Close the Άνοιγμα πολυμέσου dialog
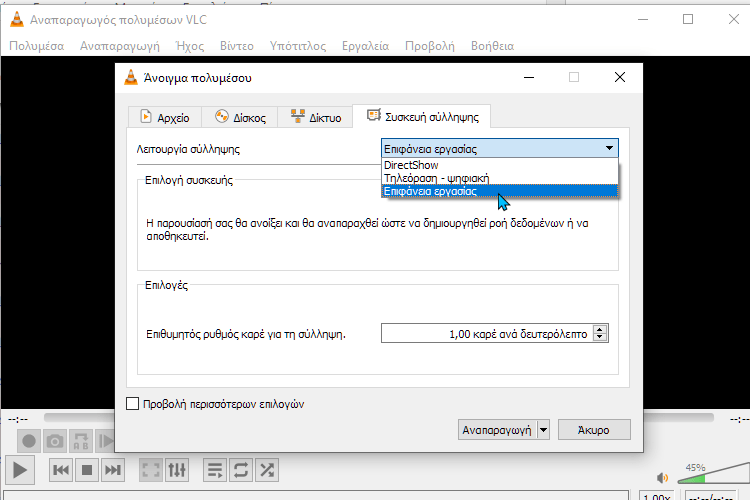 pos(620,77)
